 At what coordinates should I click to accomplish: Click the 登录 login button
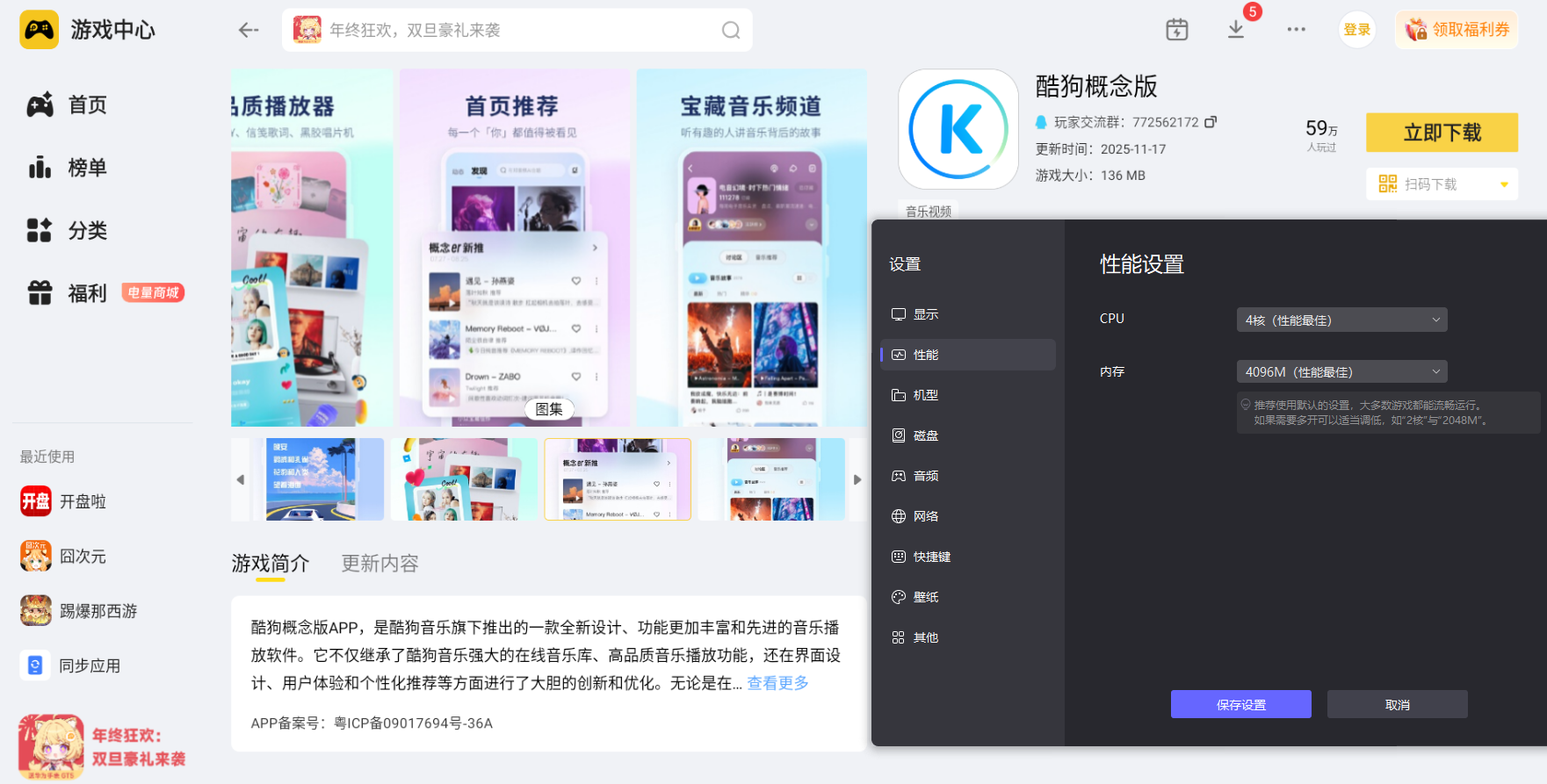point(1357,30)
